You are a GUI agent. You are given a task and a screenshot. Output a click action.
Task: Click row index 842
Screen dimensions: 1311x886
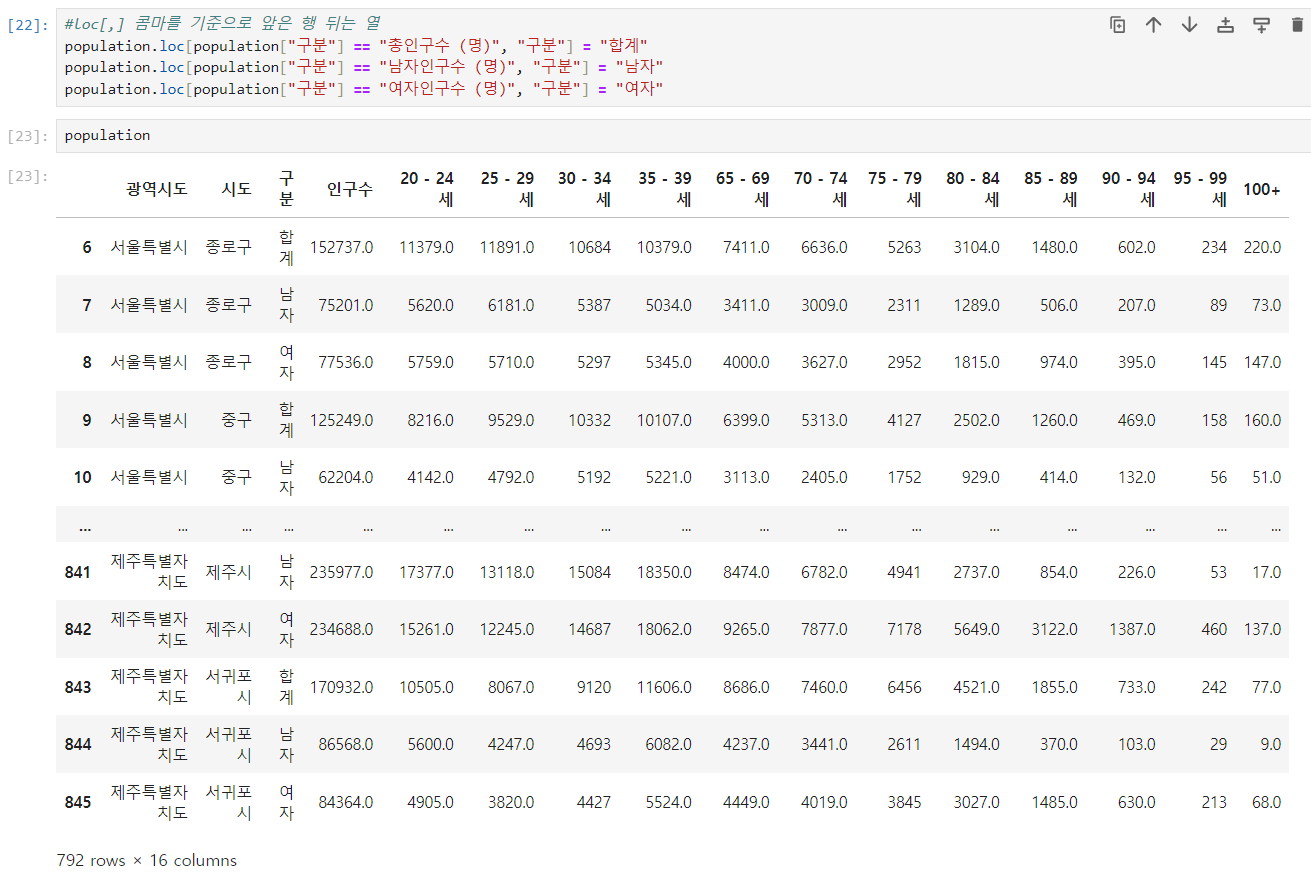point(78,629)
